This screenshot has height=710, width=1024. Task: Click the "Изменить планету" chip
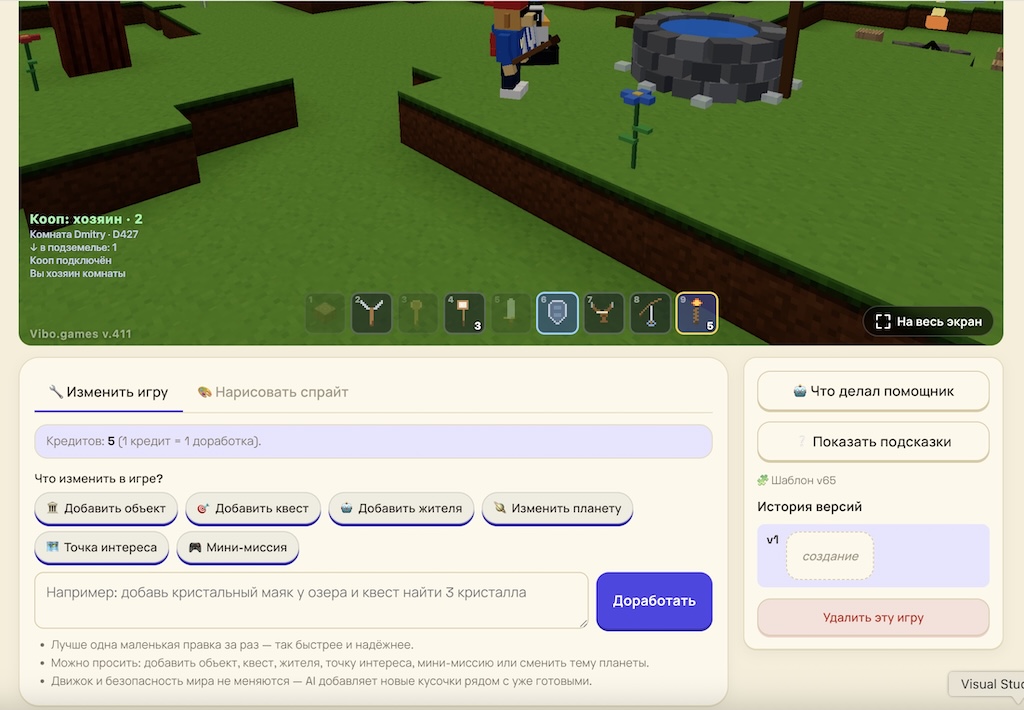click(x=558, y=508)
